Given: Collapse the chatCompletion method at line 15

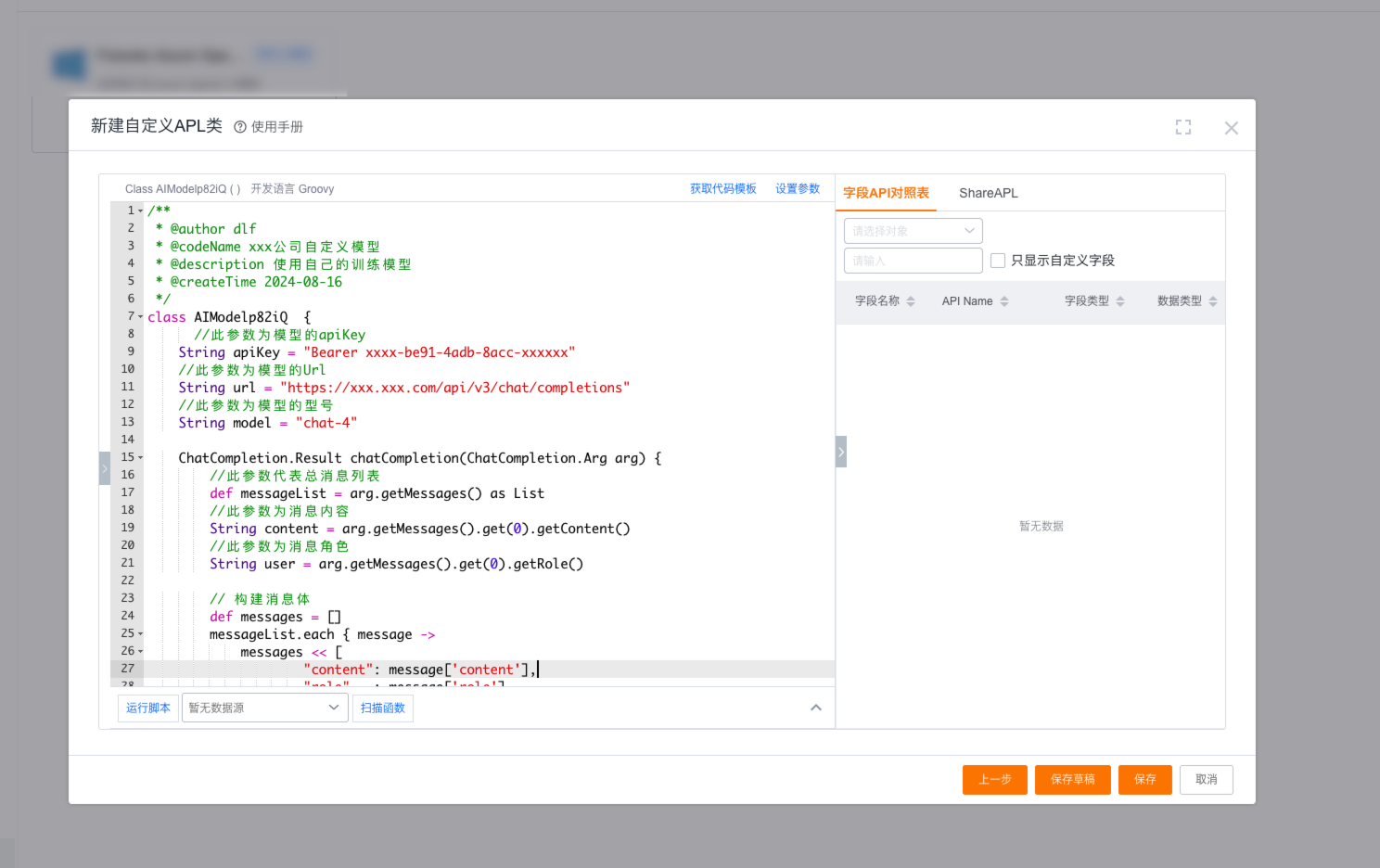Looking at the screenshot, I should pos(141,458).
